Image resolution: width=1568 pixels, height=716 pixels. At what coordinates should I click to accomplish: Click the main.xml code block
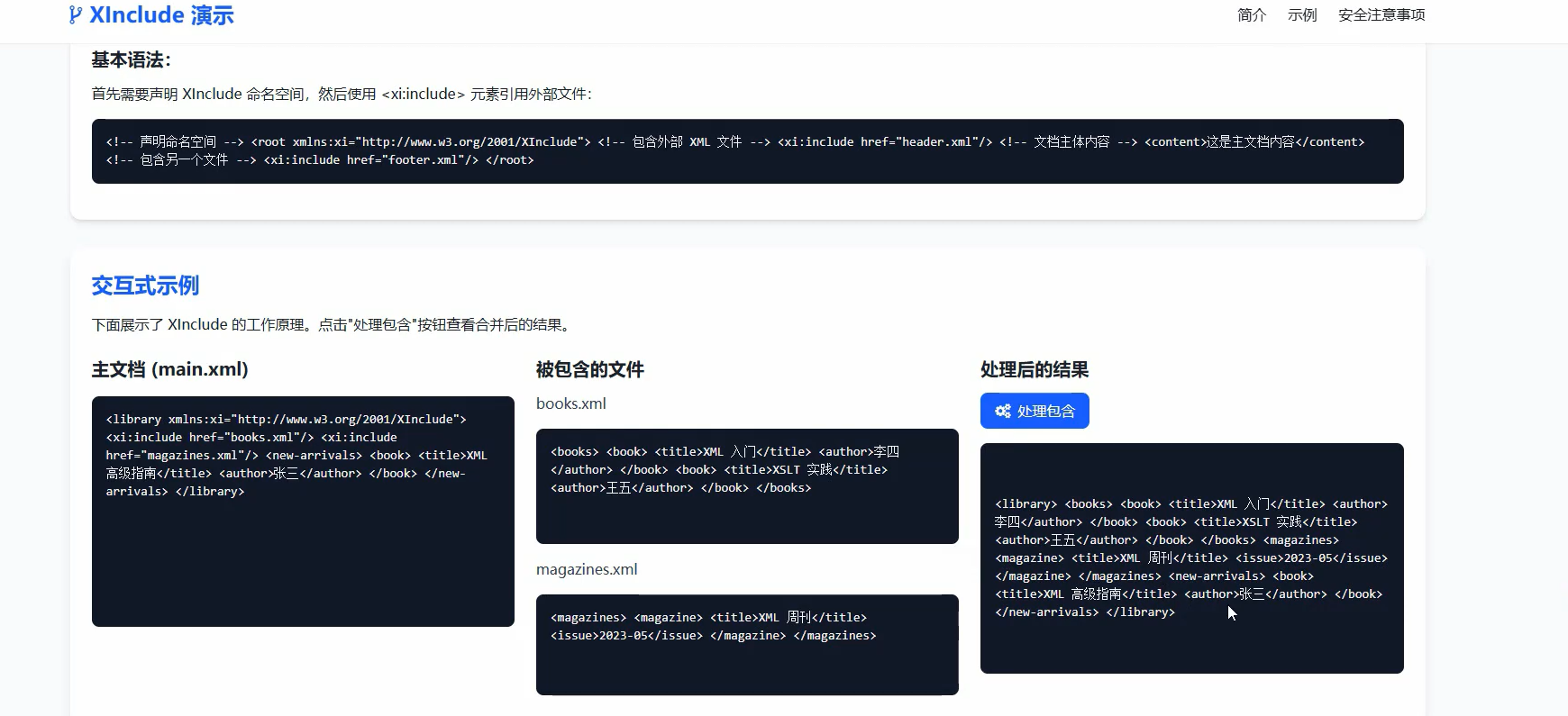303,512
